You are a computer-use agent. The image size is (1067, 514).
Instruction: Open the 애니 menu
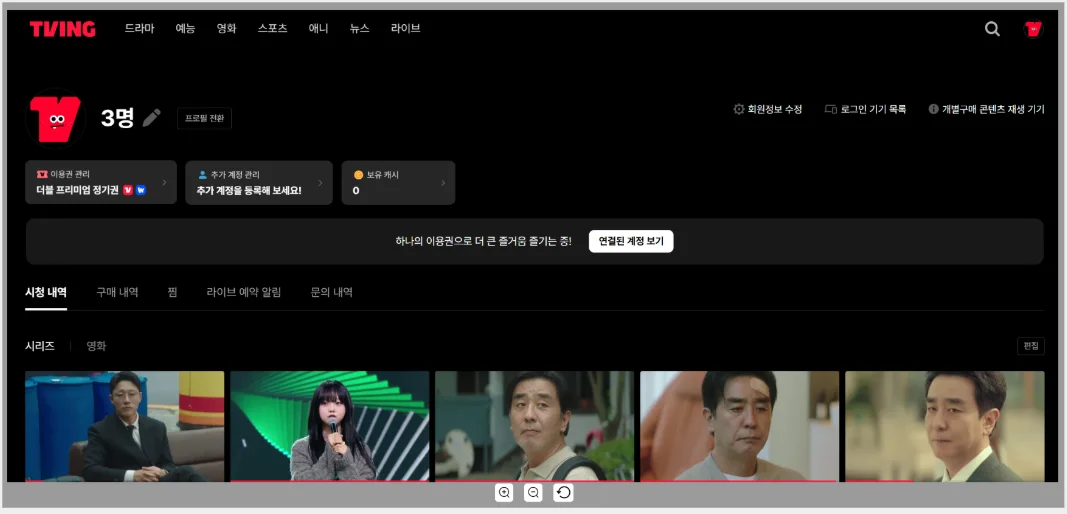pos(318,29)
